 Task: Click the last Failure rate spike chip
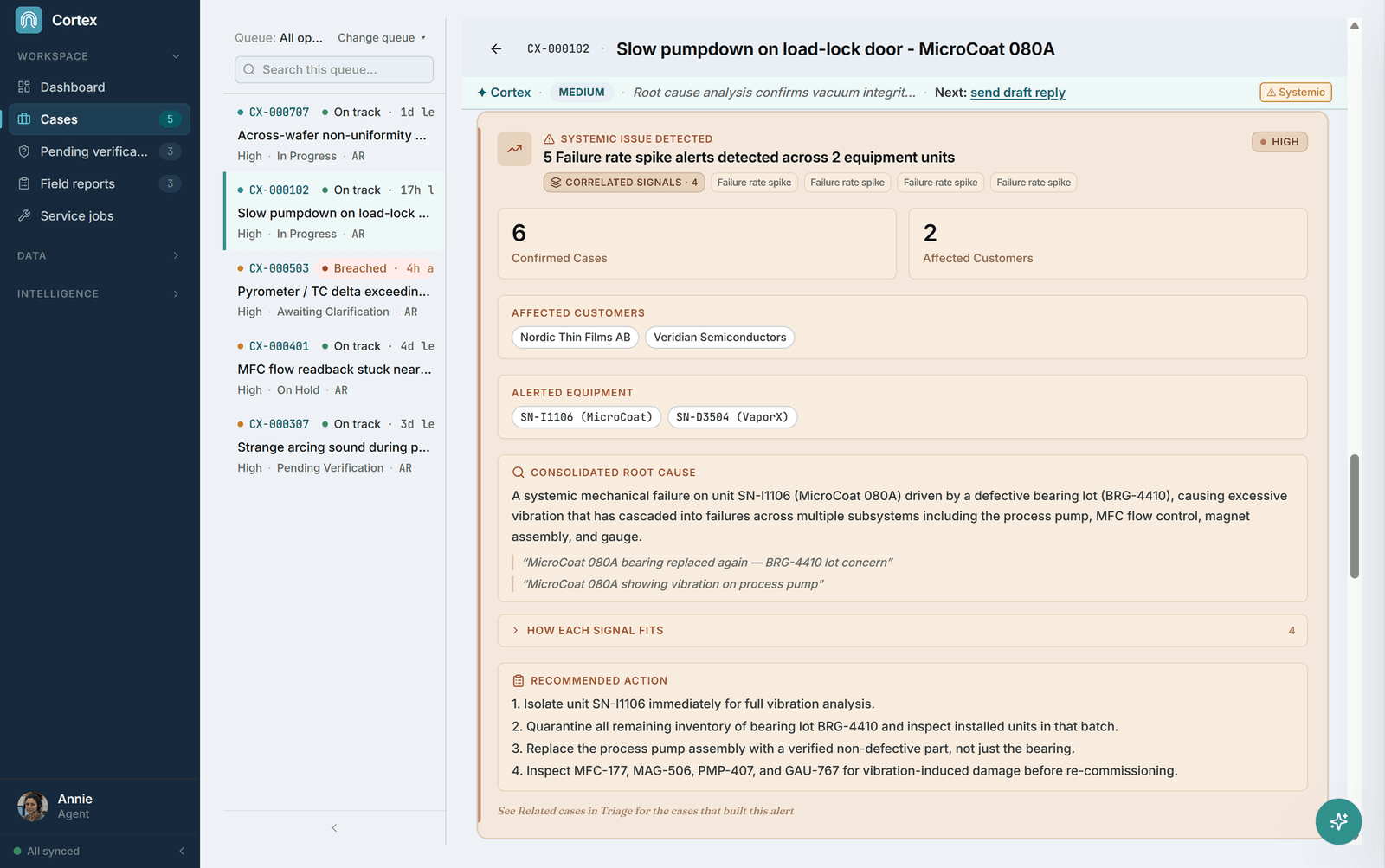pos(1034,183)
